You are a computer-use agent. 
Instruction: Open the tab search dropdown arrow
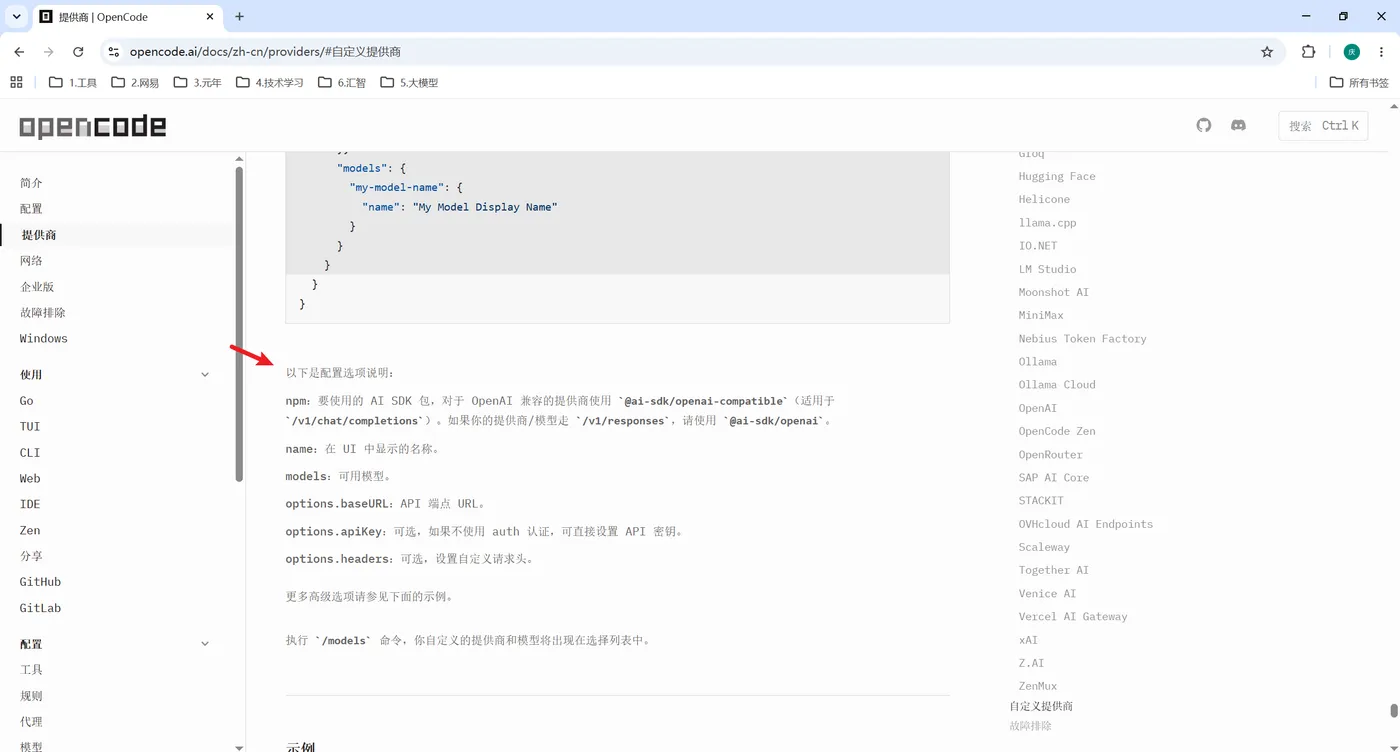(16, 17)
